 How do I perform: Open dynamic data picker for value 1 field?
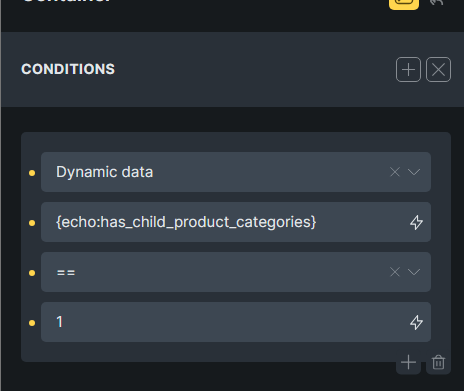416,322
